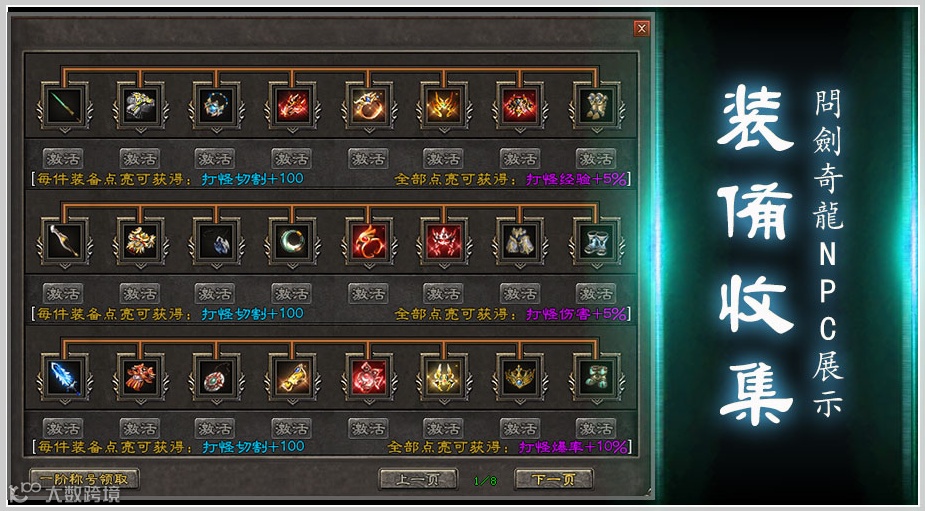Activate the golden crown item
The image size is (925, 511).
click(x=520, y=428)
